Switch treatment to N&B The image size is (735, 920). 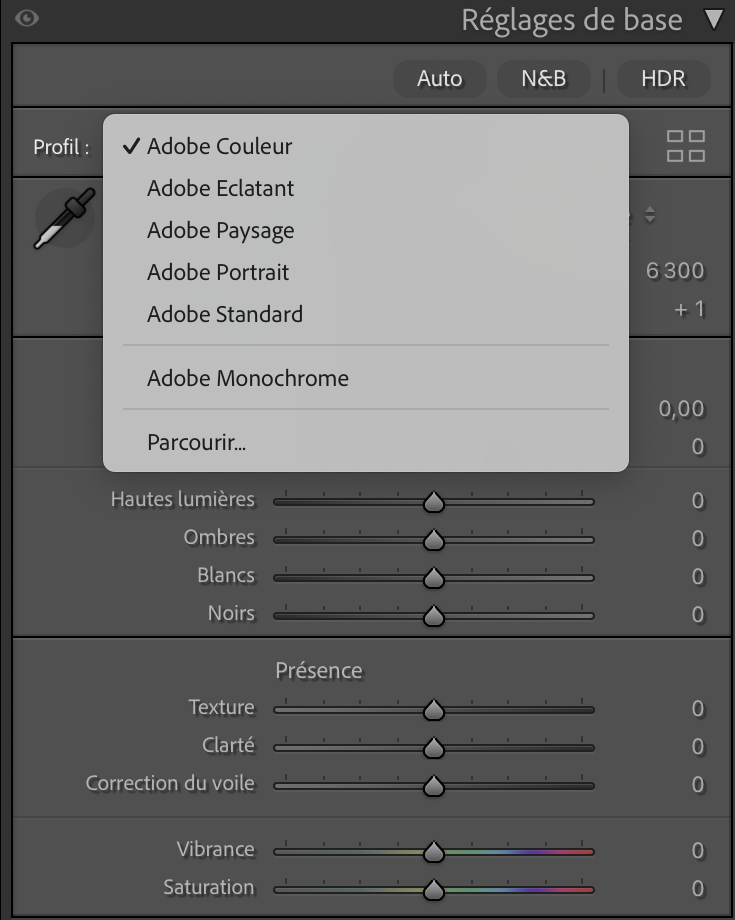tap(543, 78)
